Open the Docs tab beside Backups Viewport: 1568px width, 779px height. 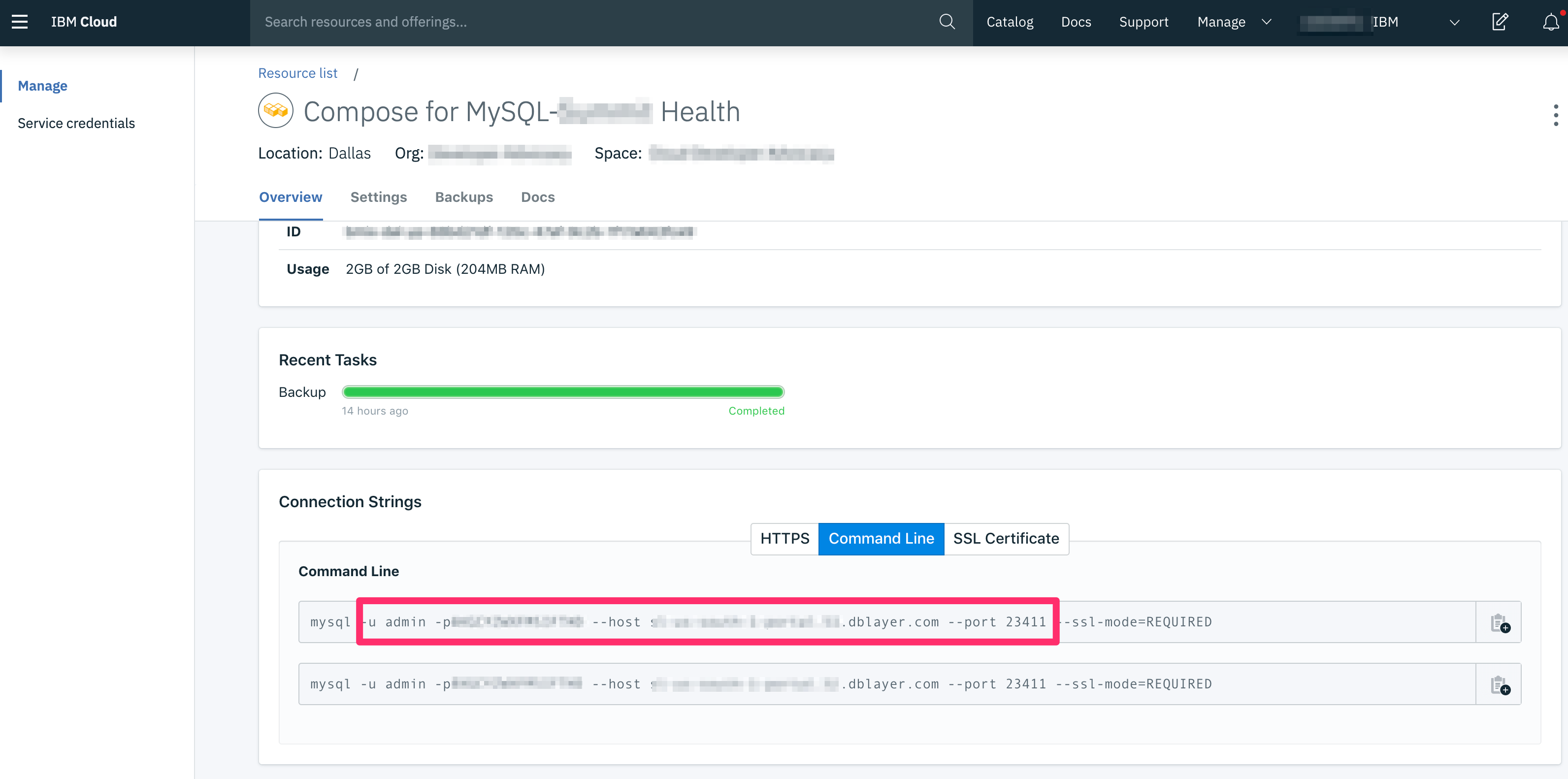pyautogui.click(x=537, y=197)
